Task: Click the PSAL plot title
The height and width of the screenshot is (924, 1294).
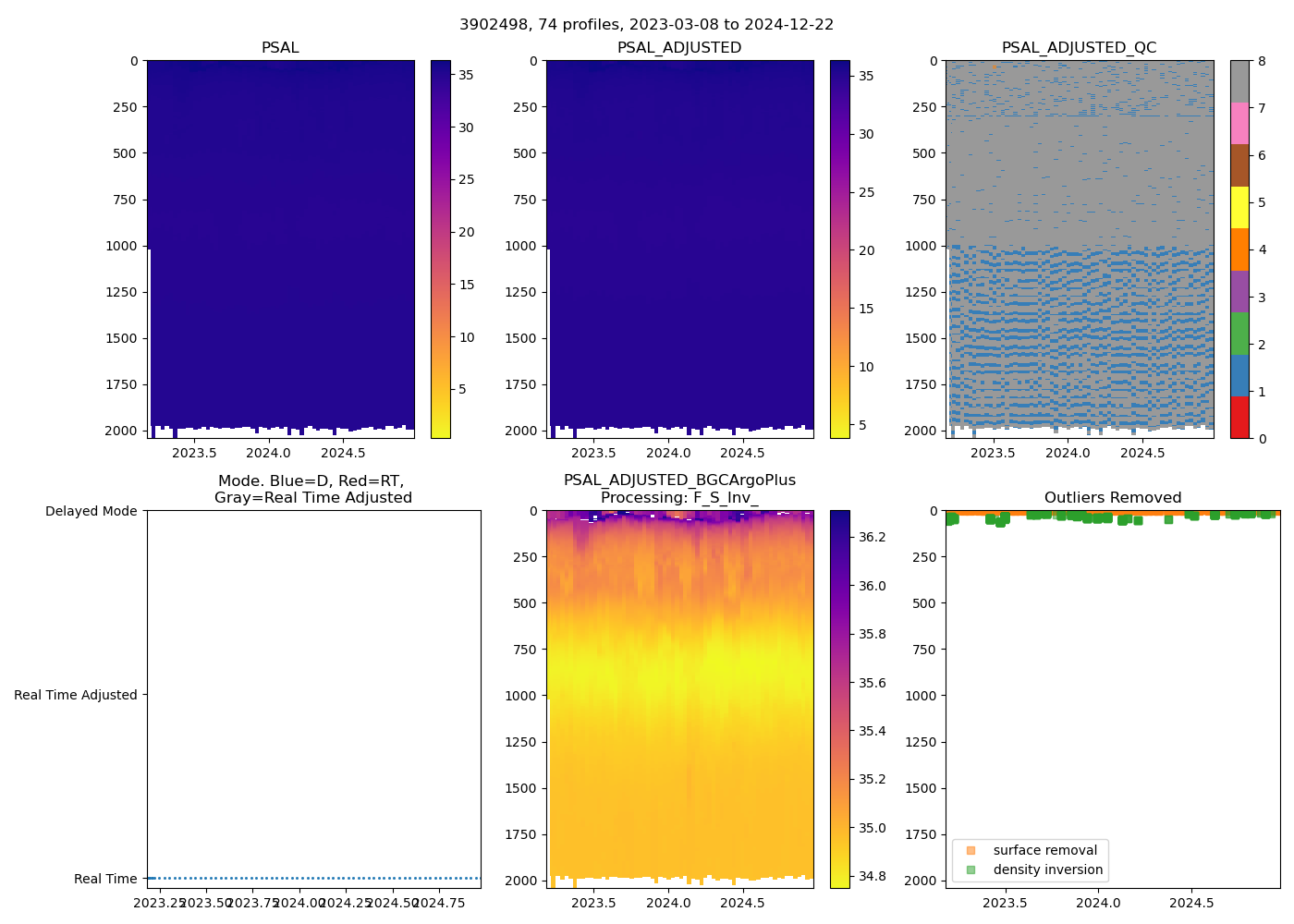Action: [x=280, y=48]
